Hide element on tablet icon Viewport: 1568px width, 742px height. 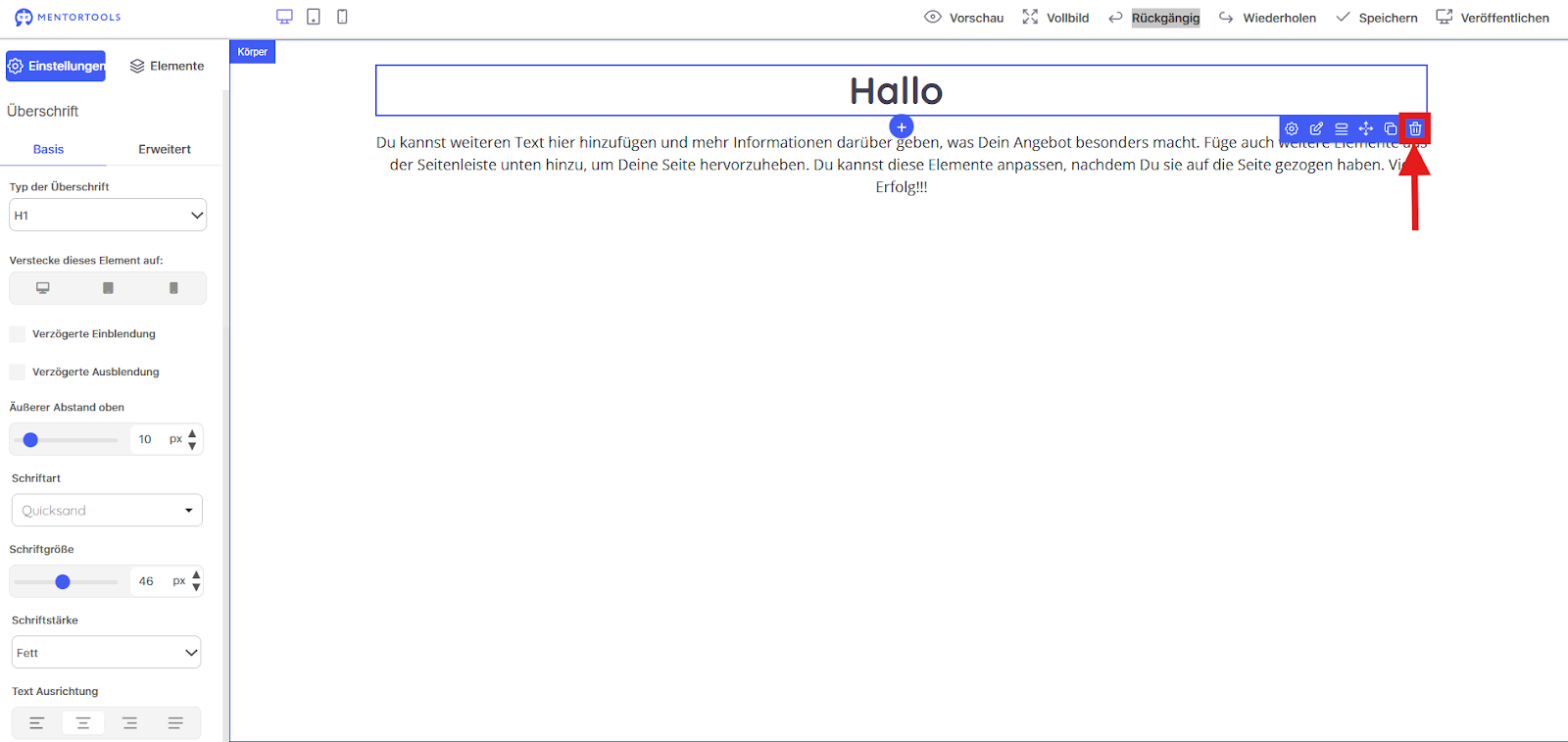108,288
